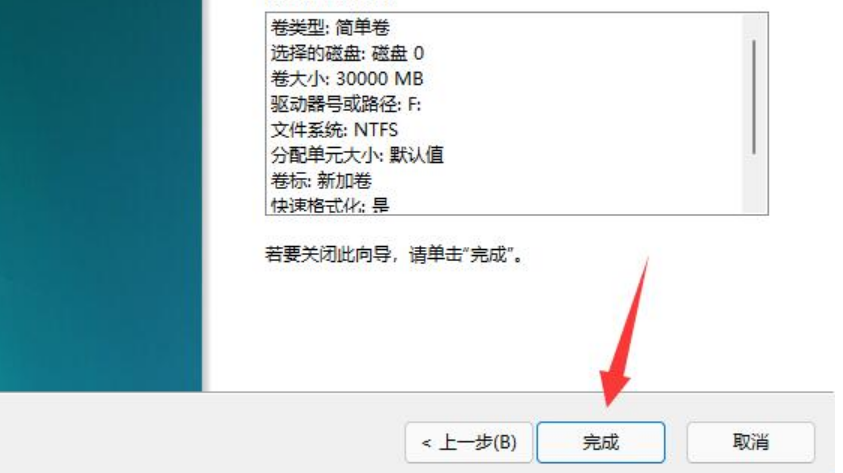Click the teal wizard side banner

pyautogui.click(x=101, y=196)
